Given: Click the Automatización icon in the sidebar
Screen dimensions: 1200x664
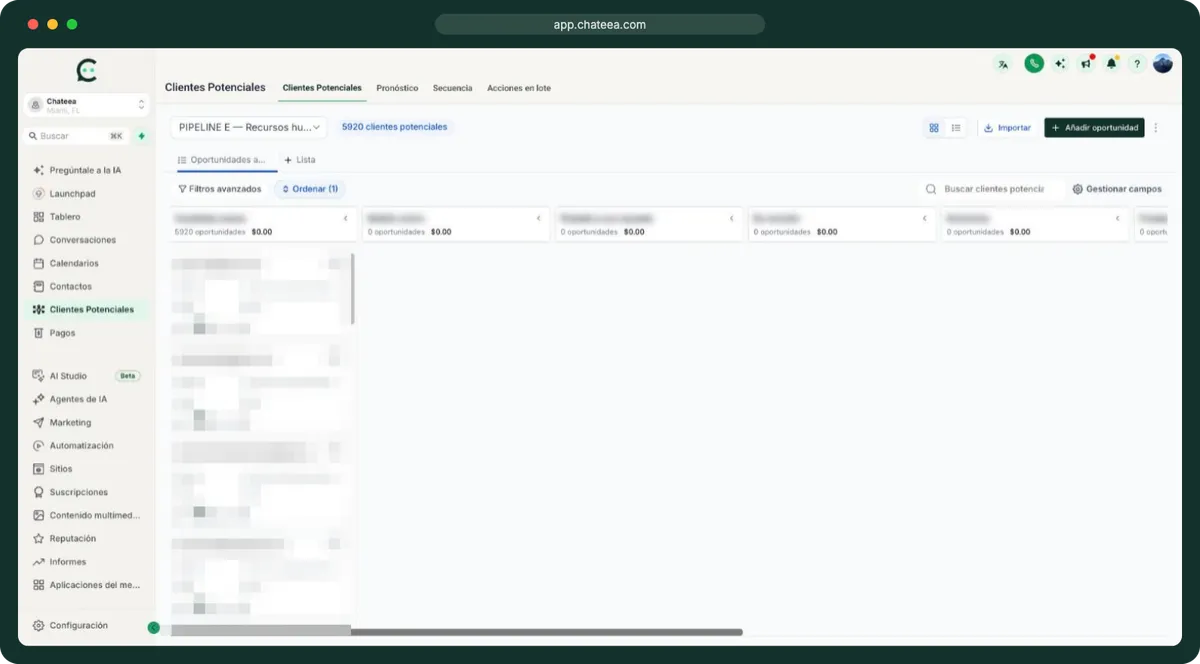Looking at the screenshot, I should 39,446.
